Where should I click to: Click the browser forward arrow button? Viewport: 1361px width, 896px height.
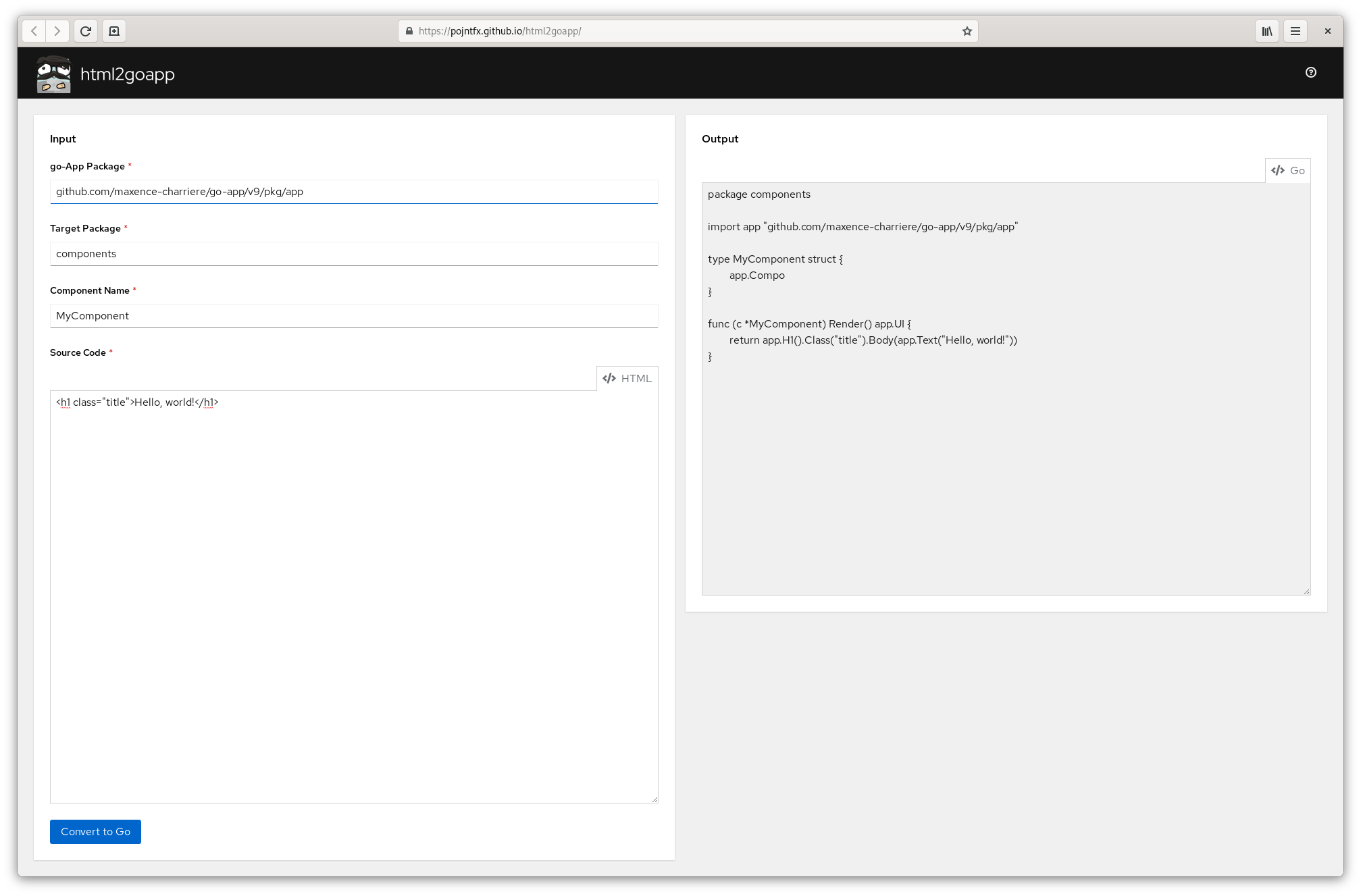(57, 31)
